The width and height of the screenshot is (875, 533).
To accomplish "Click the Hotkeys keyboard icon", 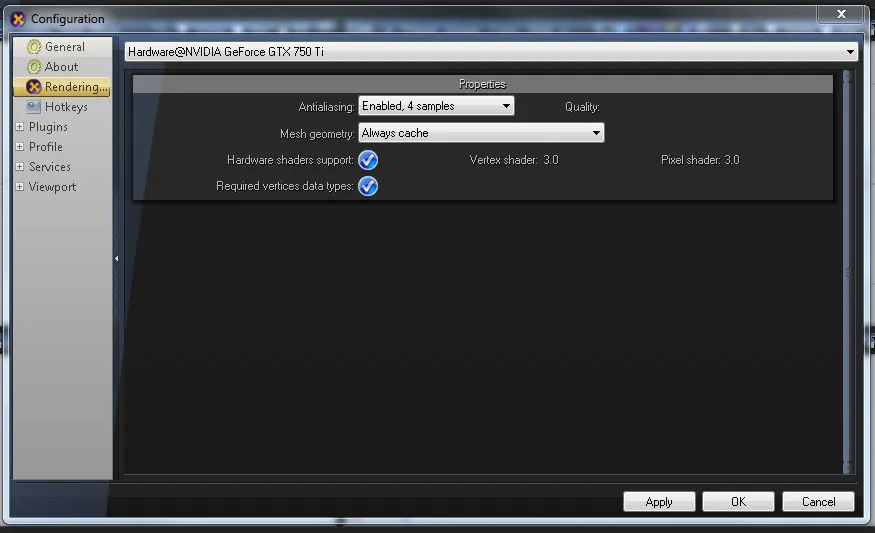I will 34,107.
